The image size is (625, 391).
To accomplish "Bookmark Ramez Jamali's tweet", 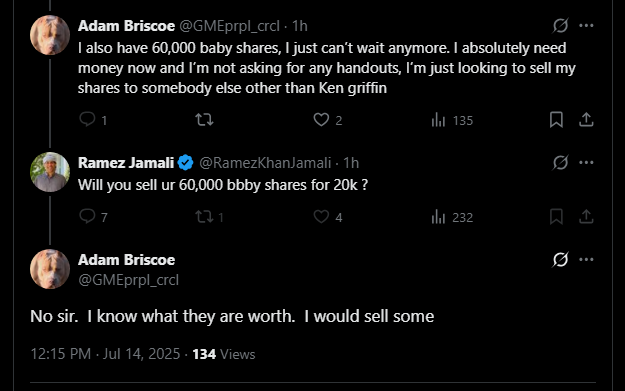I will click(556, 217).
